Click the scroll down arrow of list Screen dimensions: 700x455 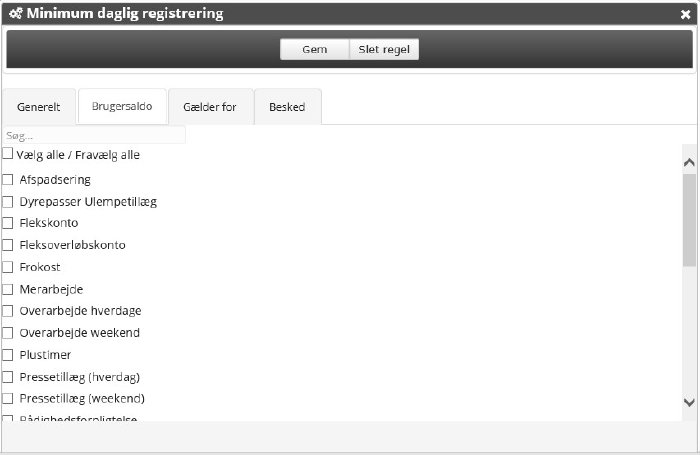pyautogui.click(x=689, y=401)
